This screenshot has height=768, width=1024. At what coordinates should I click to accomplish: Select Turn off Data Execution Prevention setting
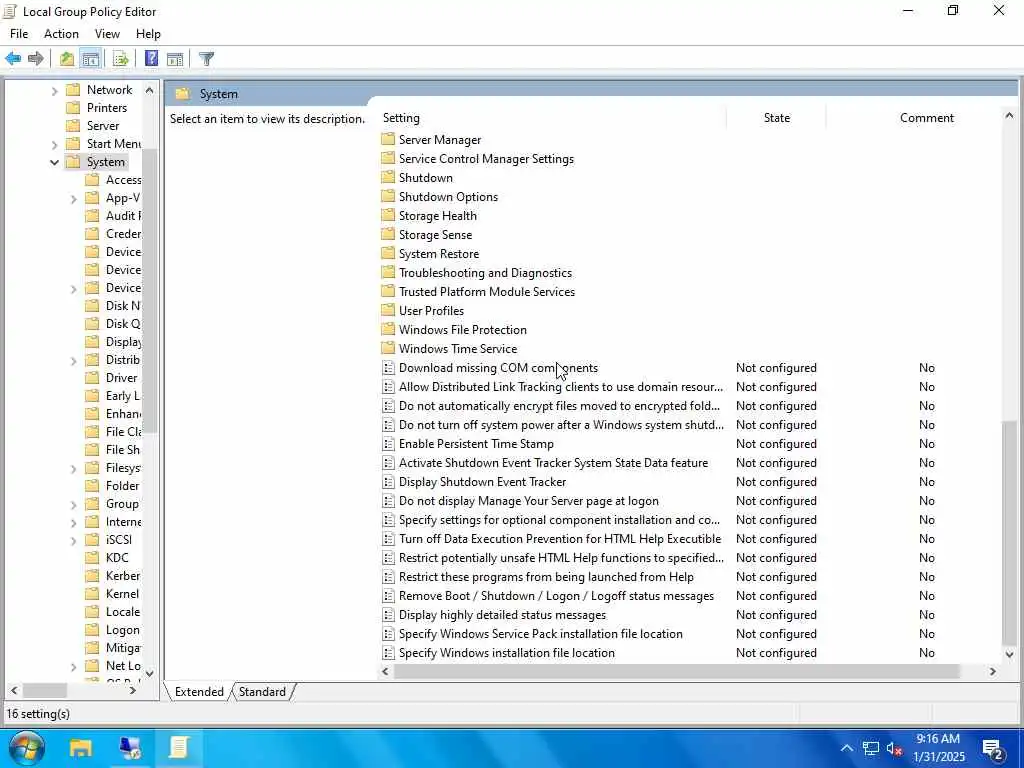click(560, 539)
